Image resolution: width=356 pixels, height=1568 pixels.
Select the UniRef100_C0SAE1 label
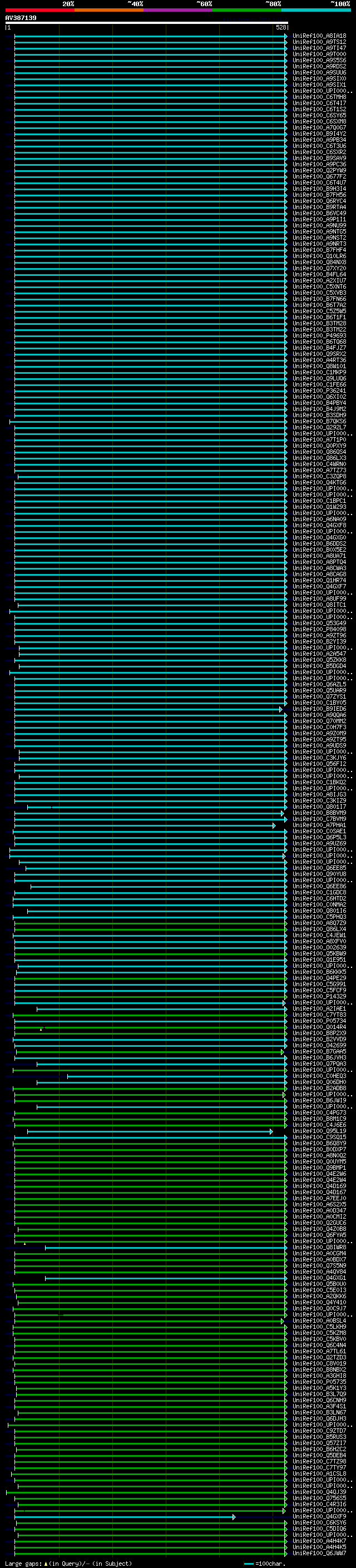[319, 832]
